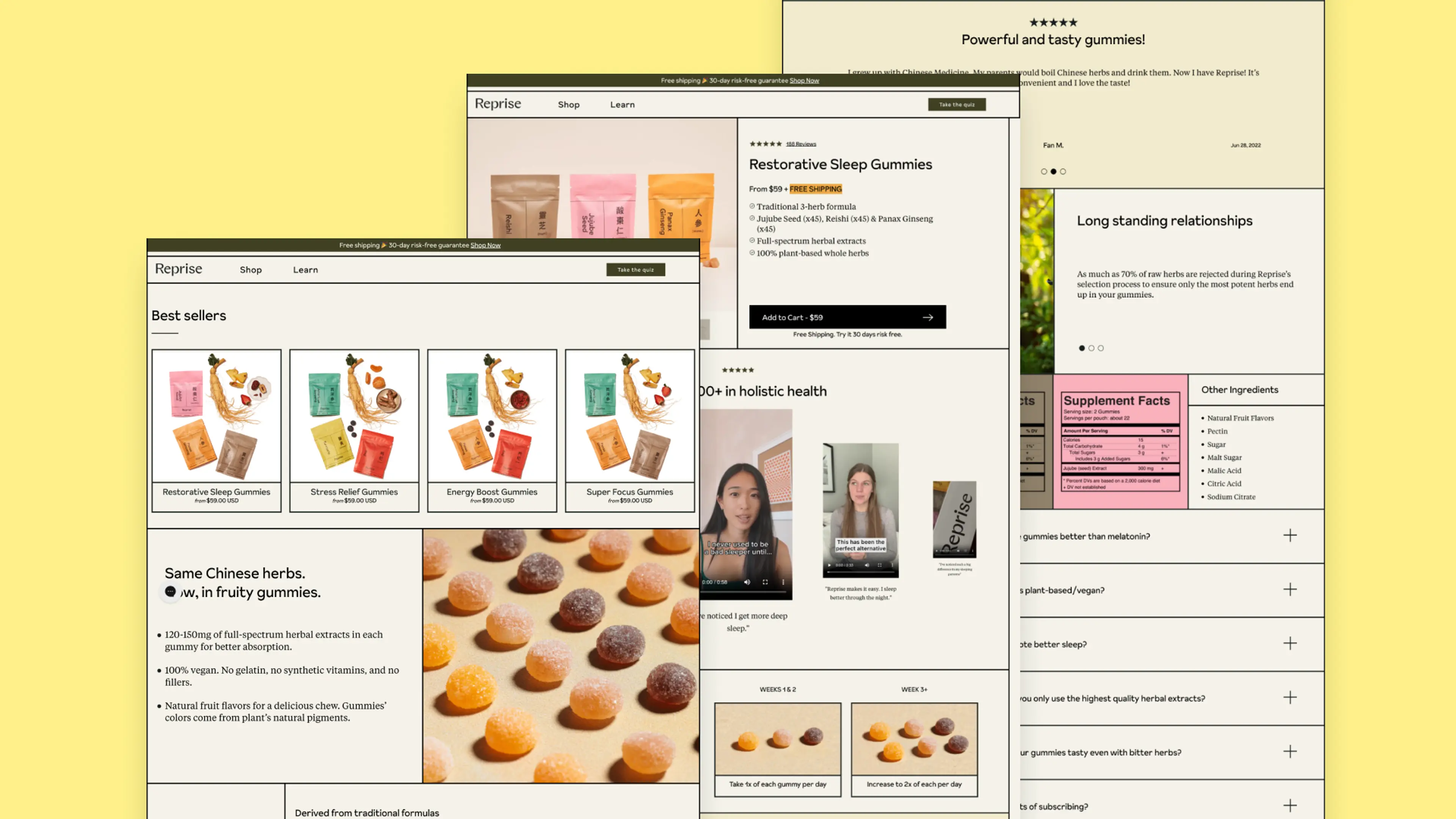Expand the 'plant-based/vegan?' question
Viewport: 1456px width, 819px height.
tap(1290, 590)
